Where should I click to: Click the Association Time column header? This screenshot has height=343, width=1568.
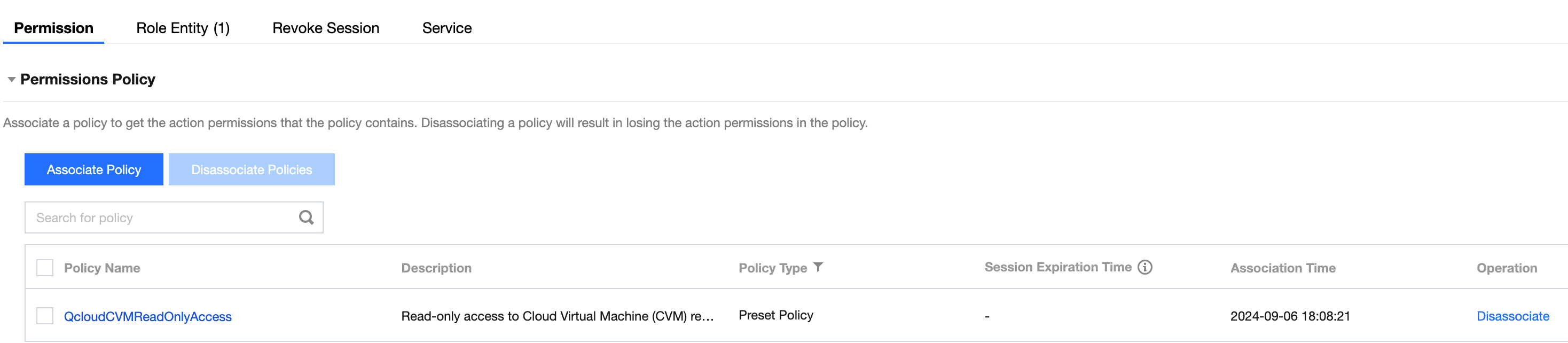1282,268
